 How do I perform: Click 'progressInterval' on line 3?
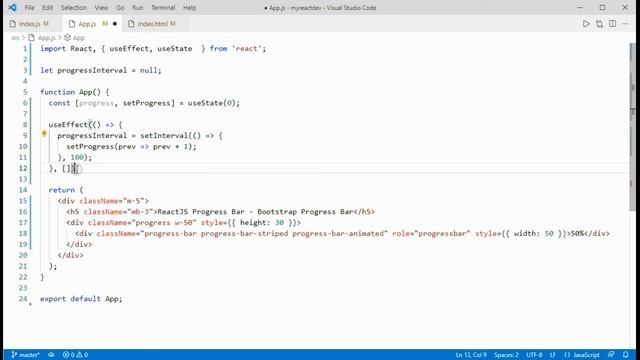(x=92, y=70)
